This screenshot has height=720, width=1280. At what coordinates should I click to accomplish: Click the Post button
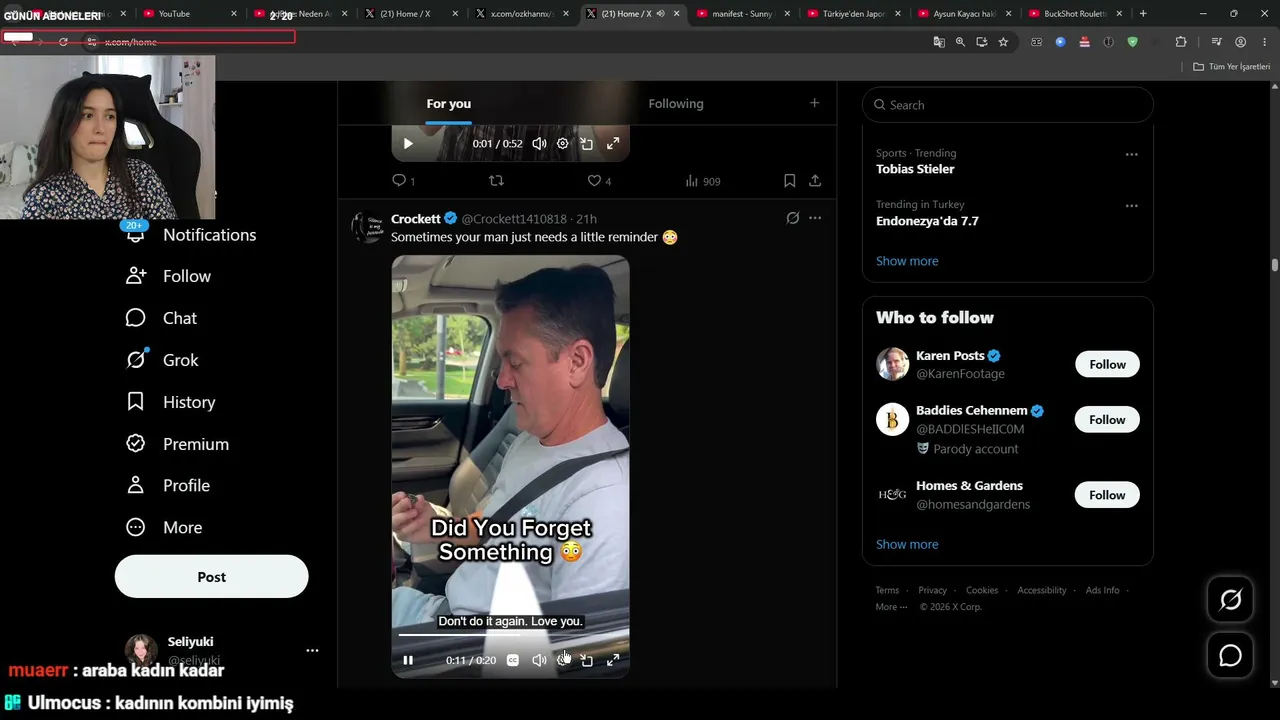pos(211,577)
